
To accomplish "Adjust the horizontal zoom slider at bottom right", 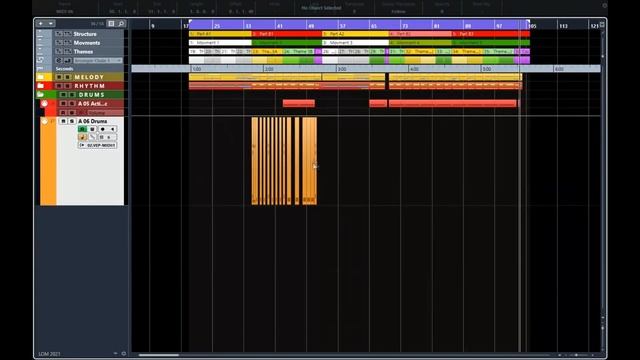I will click(x=576, y=355).
